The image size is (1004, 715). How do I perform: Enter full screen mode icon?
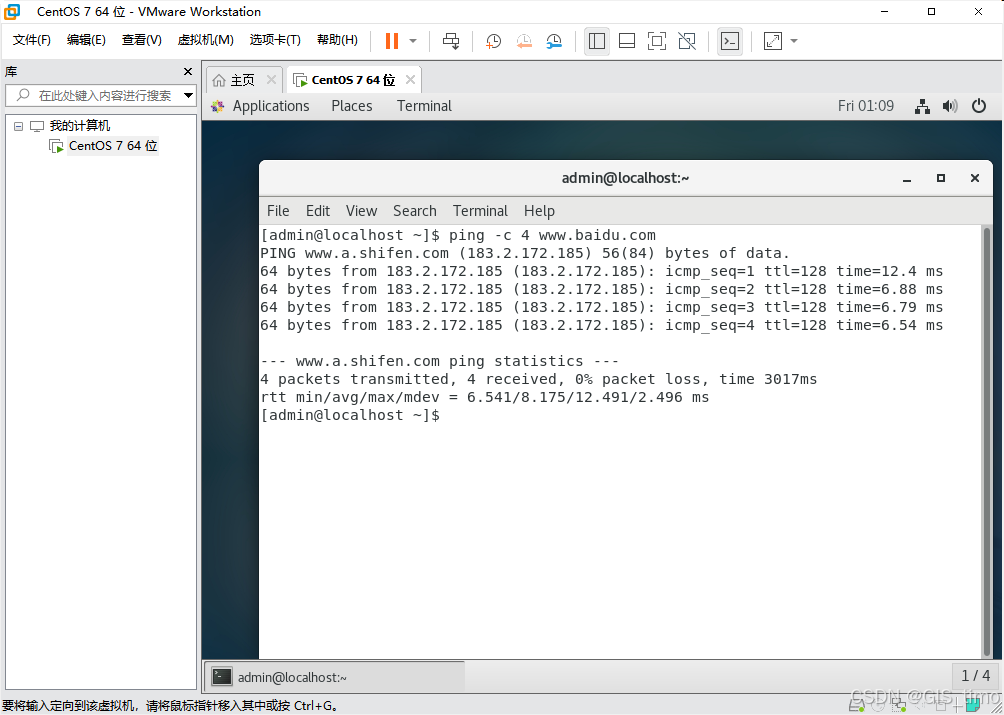point(657,41)
